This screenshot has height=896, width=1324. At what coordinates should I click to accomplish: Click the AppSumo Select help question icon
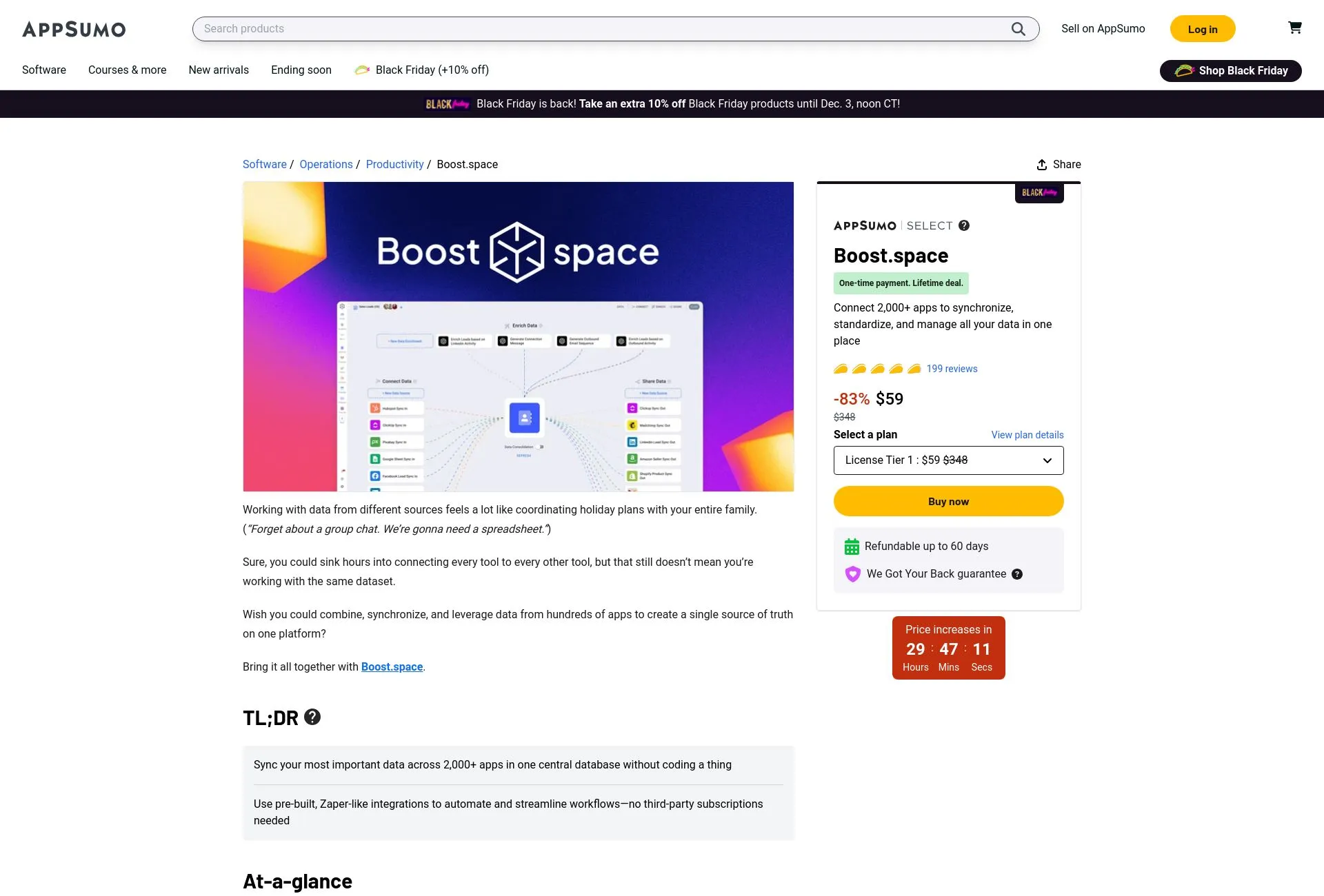click(x=964, y=225)
